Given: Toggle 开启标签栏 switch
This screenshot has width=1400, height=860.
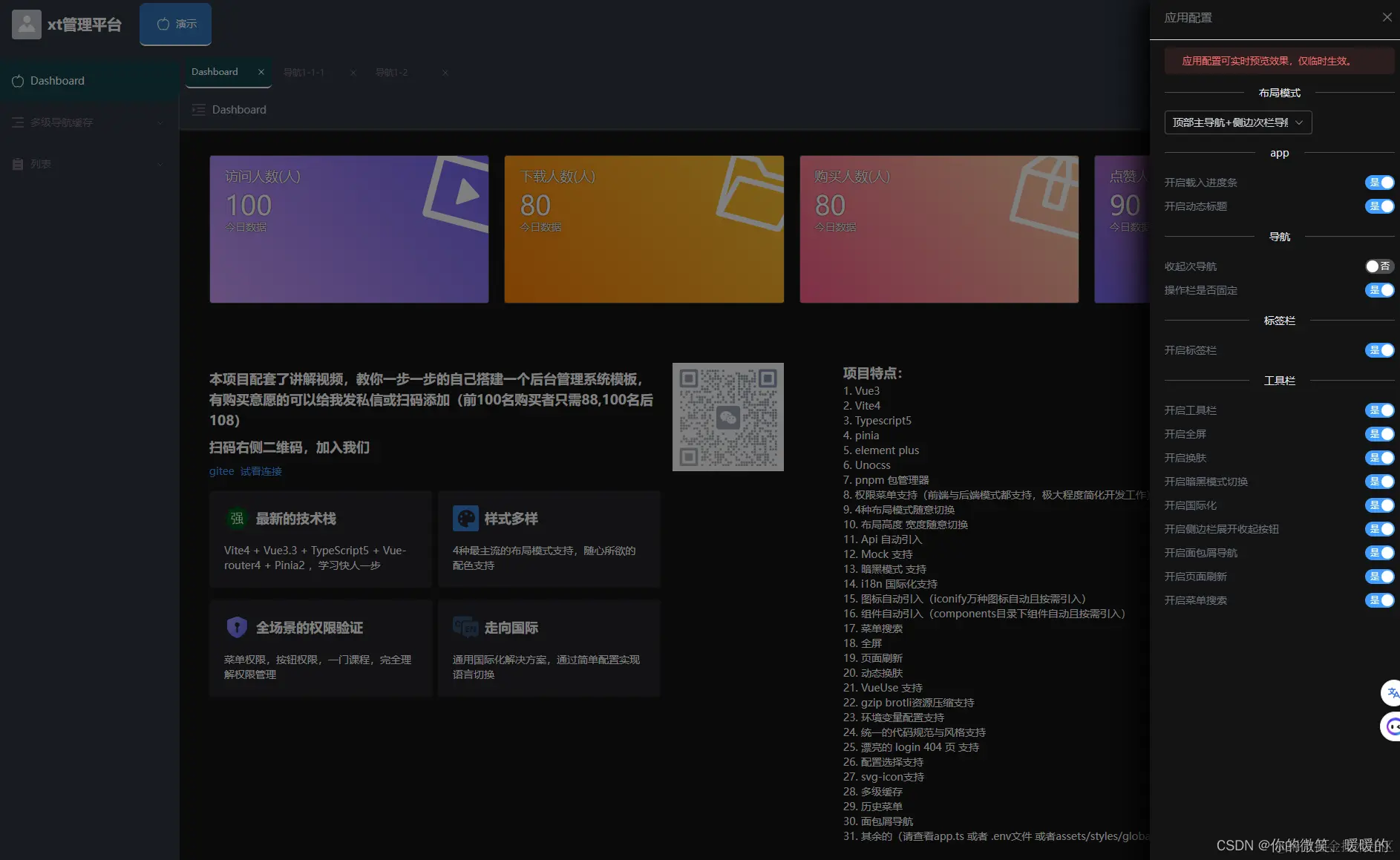Looking at the screenshot, I should [x=1380, y=350].
